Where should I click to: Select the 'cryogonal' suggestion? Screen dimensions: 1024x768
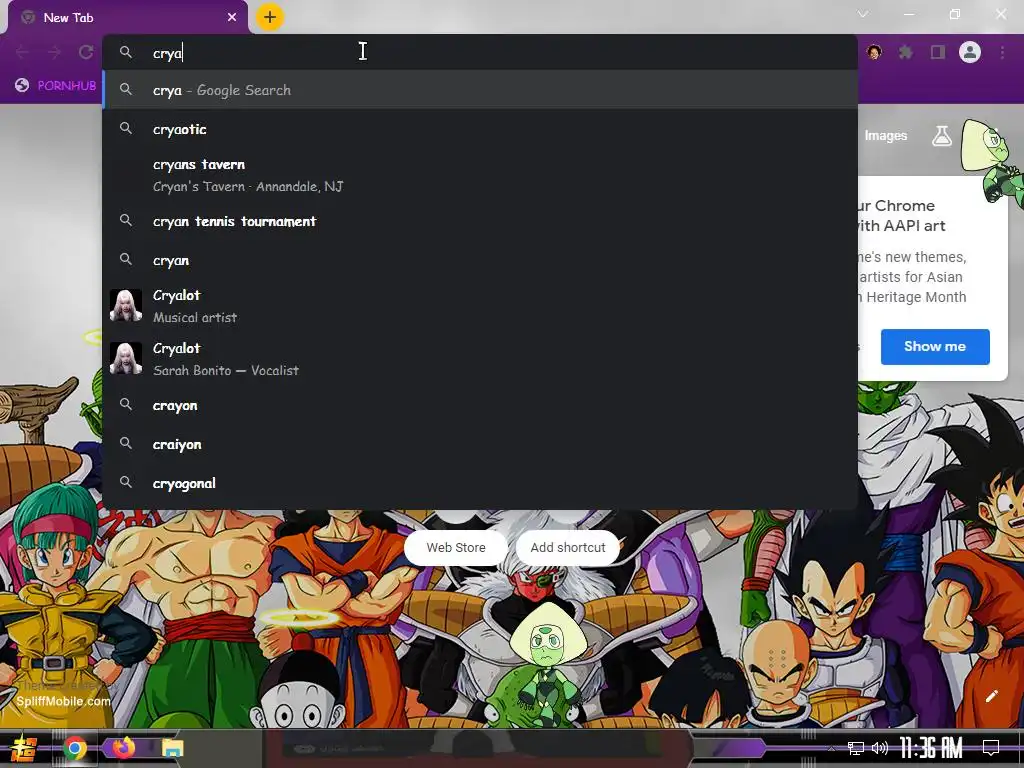(480, 483)
